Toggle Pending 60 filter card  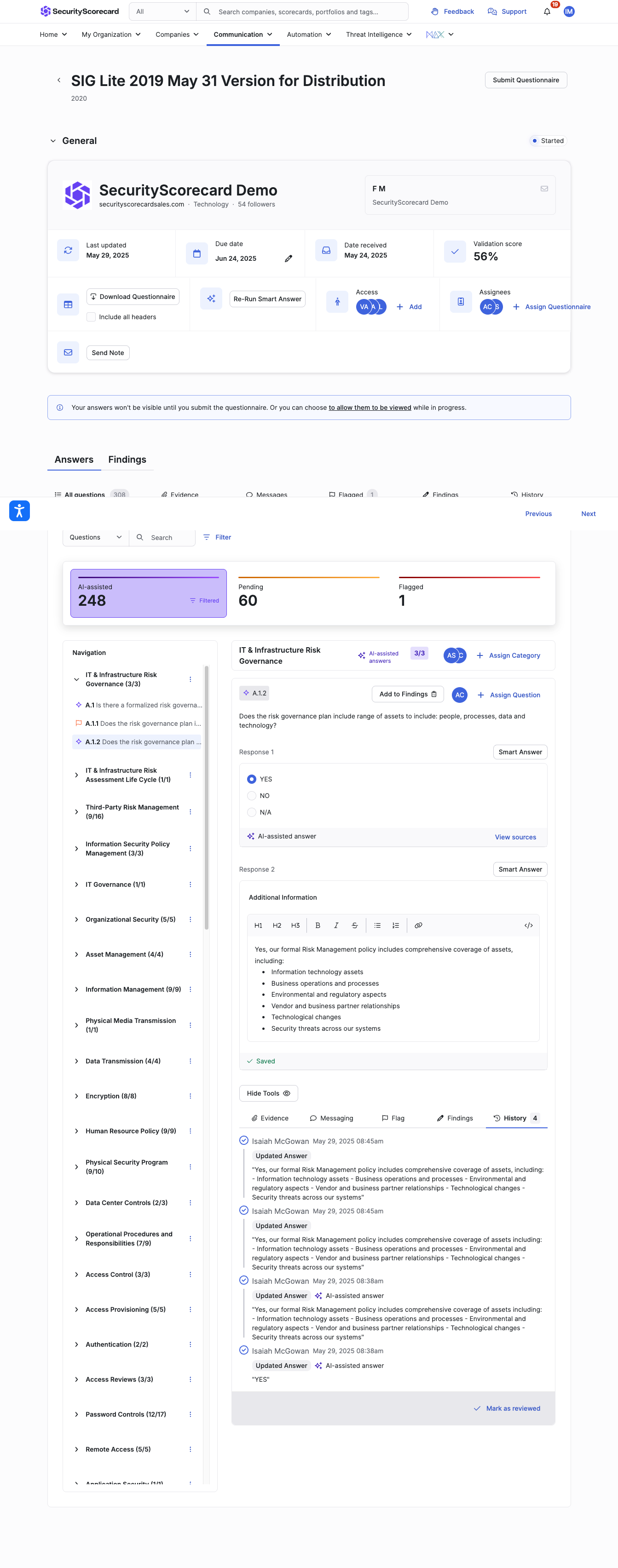coord(309,593)
